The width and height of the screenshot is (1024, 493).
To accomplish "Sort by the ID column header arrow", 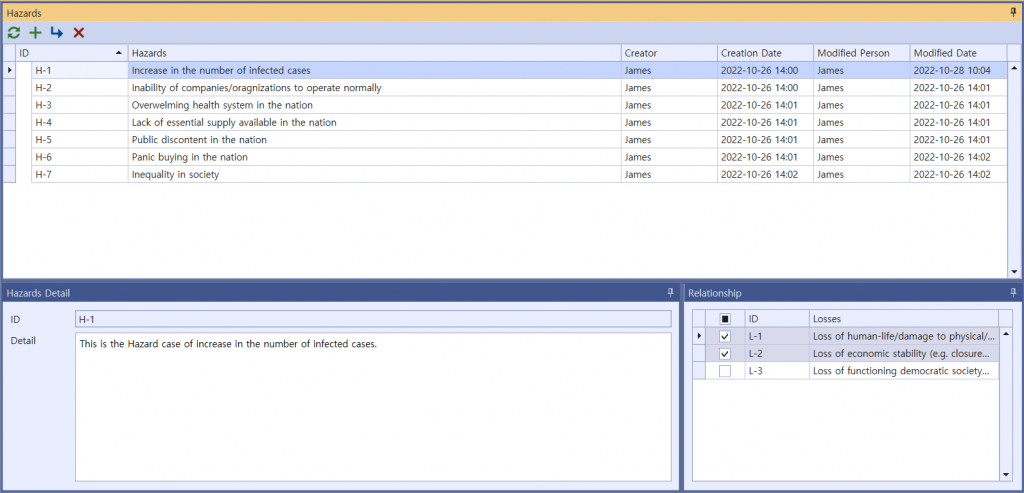I will pos(119,52).
